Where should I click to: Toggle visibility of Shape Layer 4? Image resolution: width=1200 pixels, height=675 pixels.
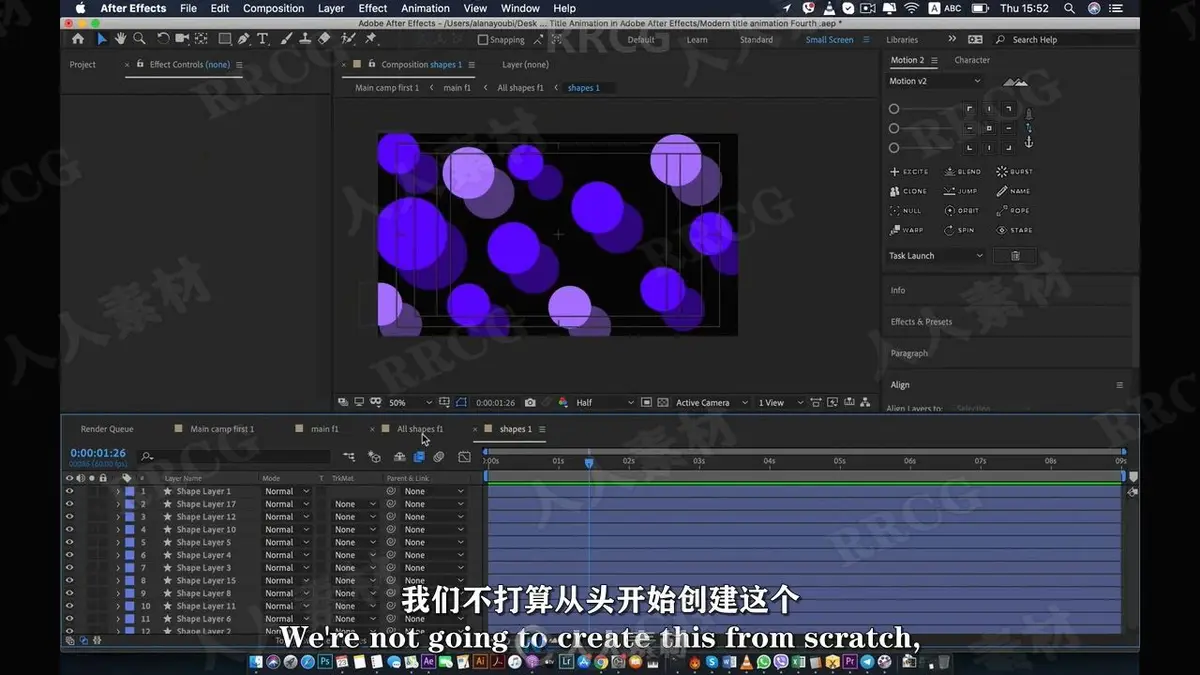pos(69,555)
